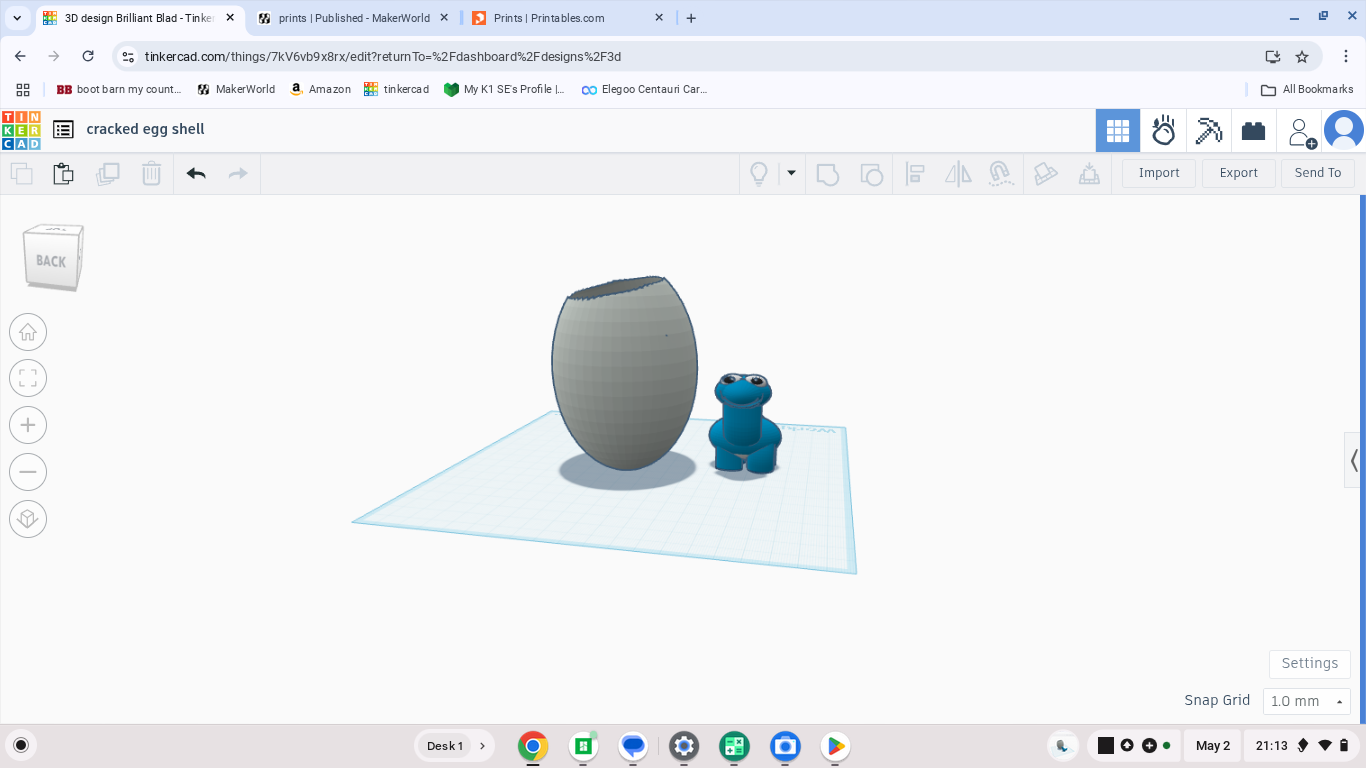Click the BACK face of the view cube

pos(51,261)
